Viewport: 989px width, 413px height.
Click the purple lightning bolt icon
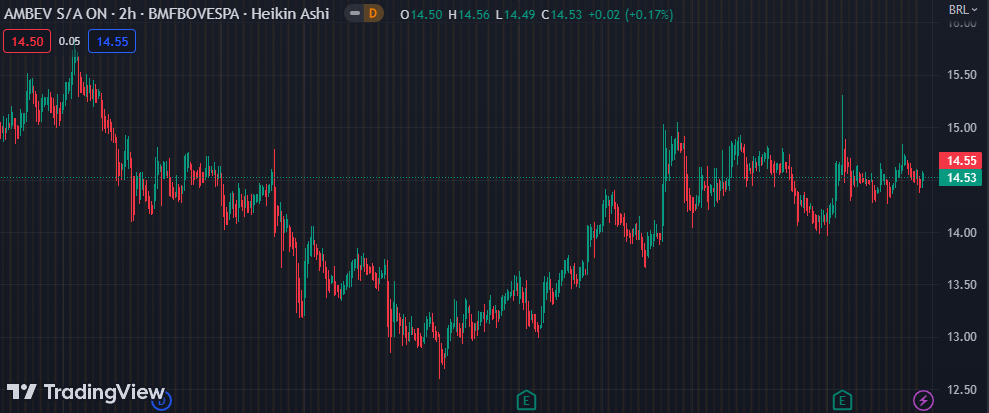923,399
